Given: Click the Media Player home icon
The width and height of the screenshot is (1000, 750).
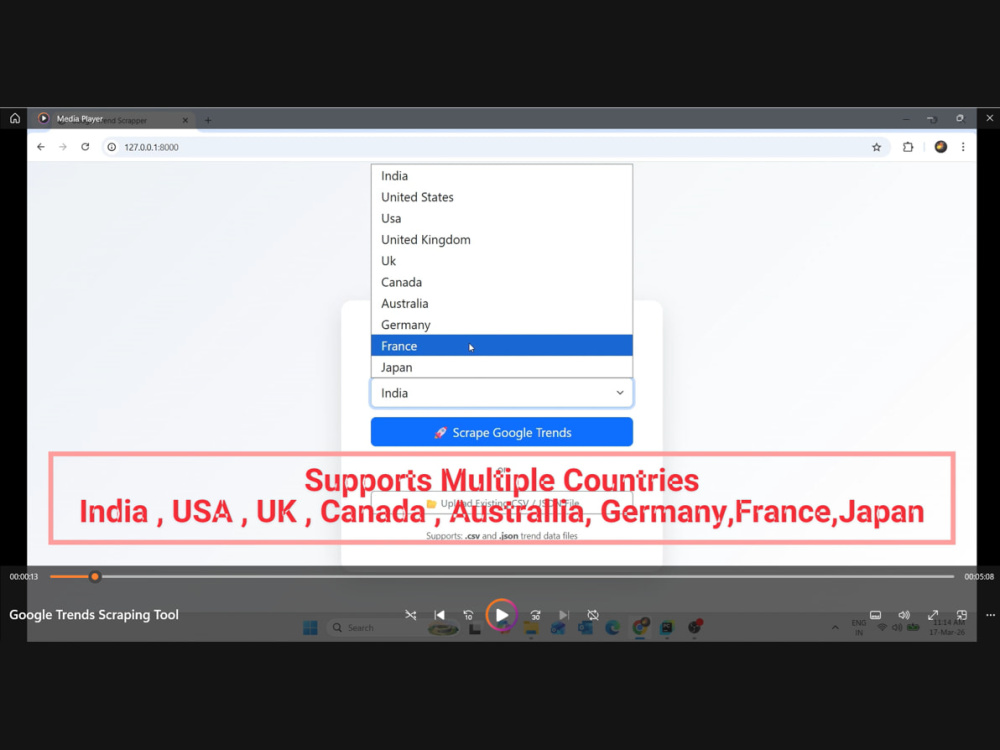Looking at the screenshot, I should point(15,118).
